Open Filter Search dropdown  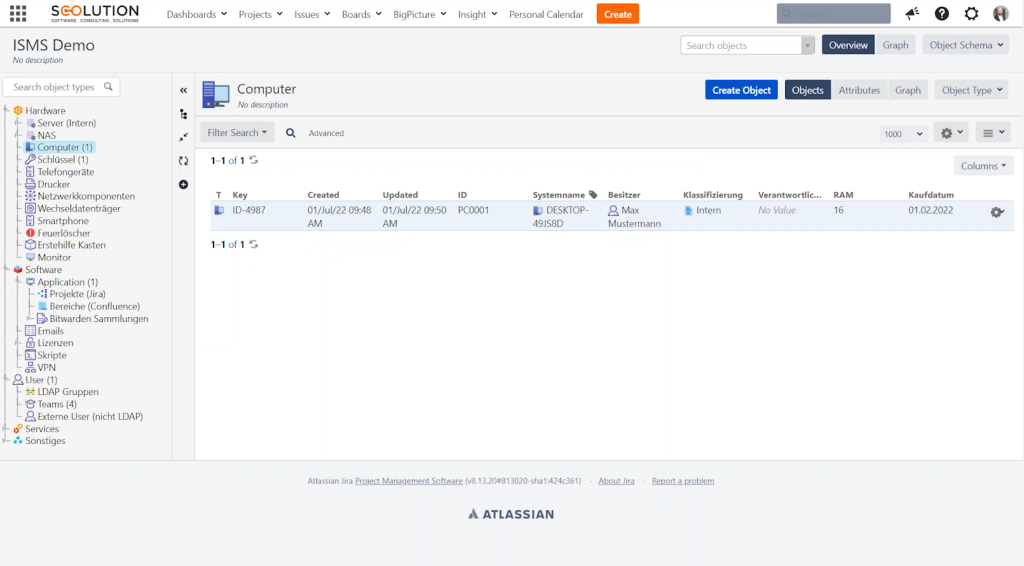point(237,133)
